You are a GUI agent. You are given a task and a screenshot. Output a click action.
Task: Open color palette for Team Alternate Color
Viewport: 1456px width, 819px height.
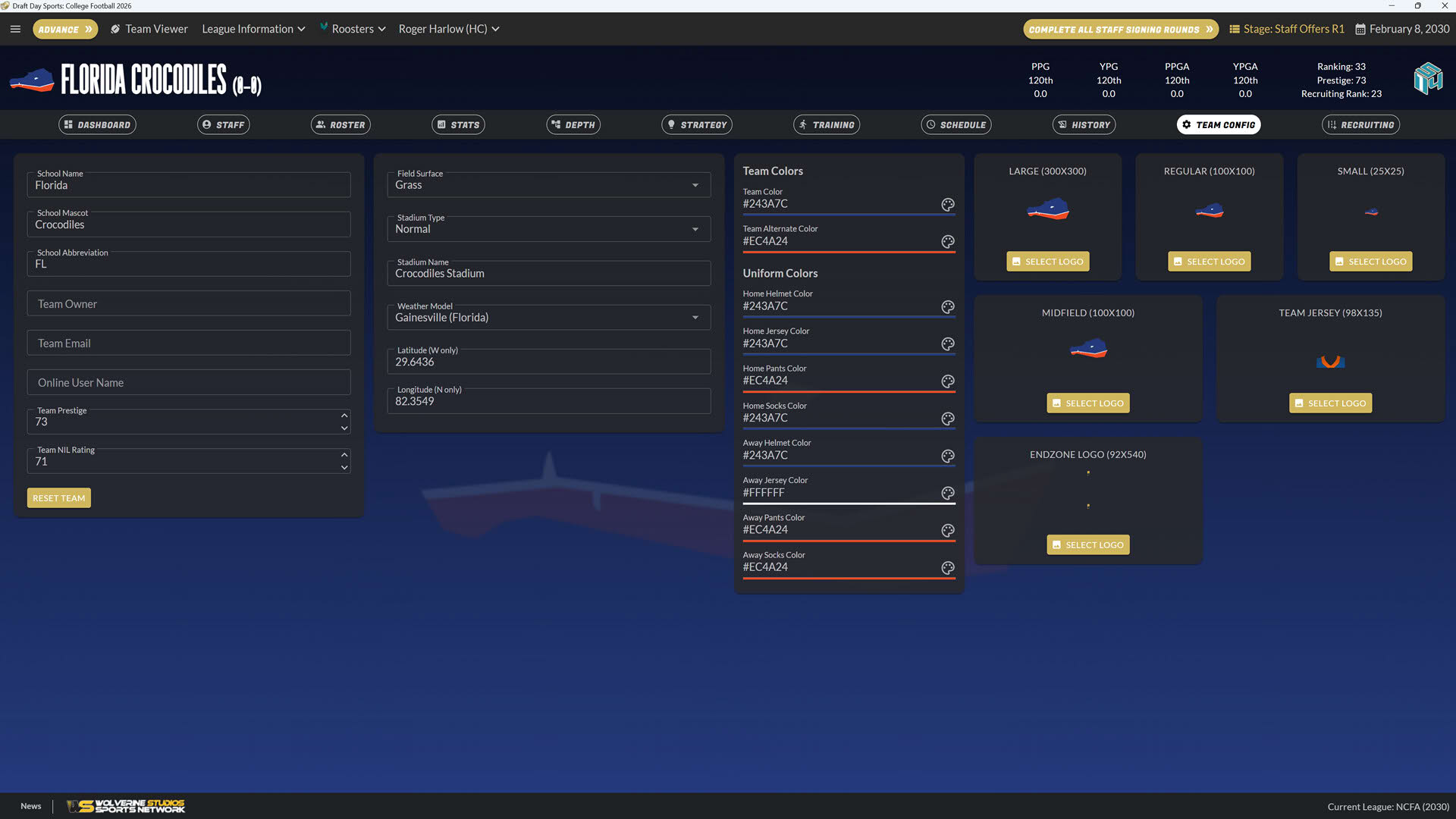(x=948, y=241)
